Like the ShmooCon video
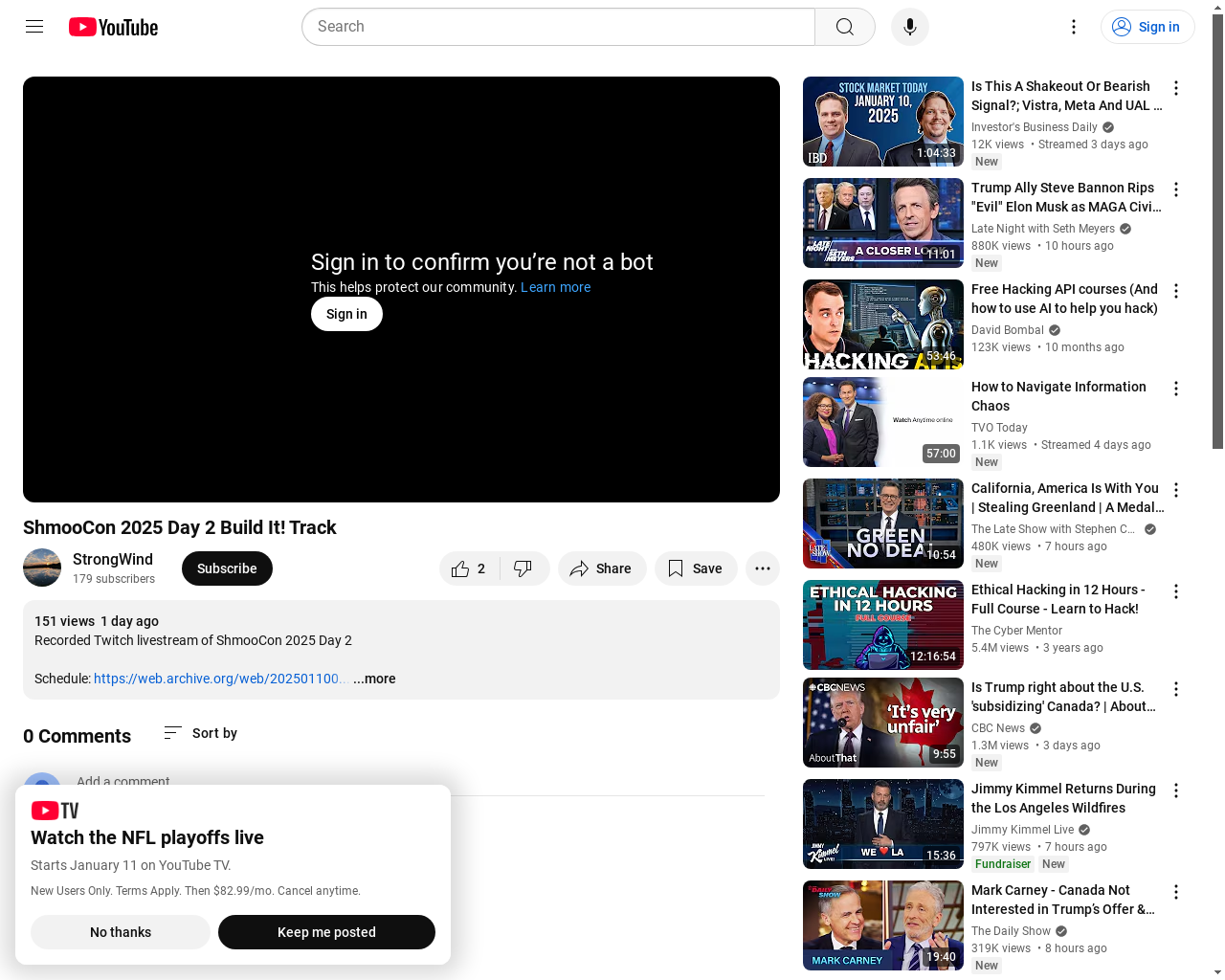 468,568
